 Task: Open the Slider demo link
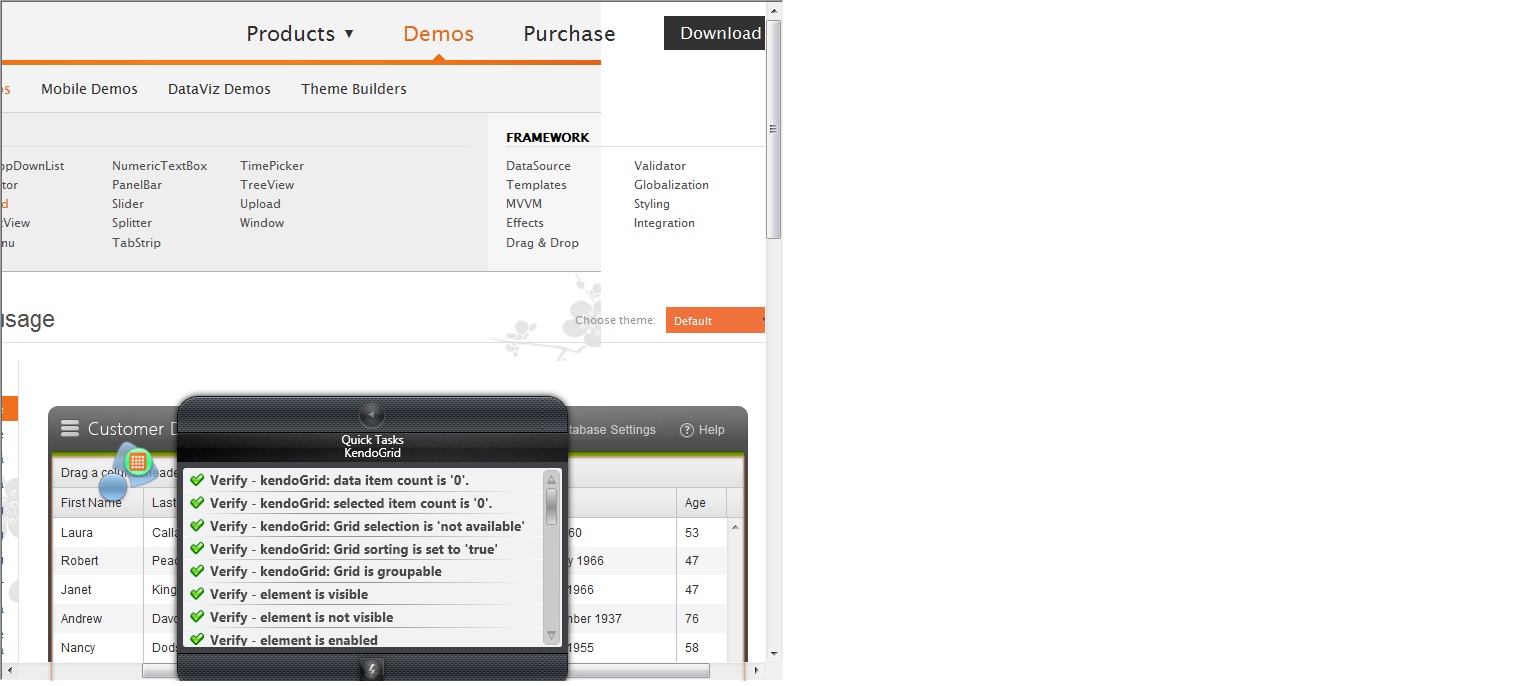[x=128, y=204]
